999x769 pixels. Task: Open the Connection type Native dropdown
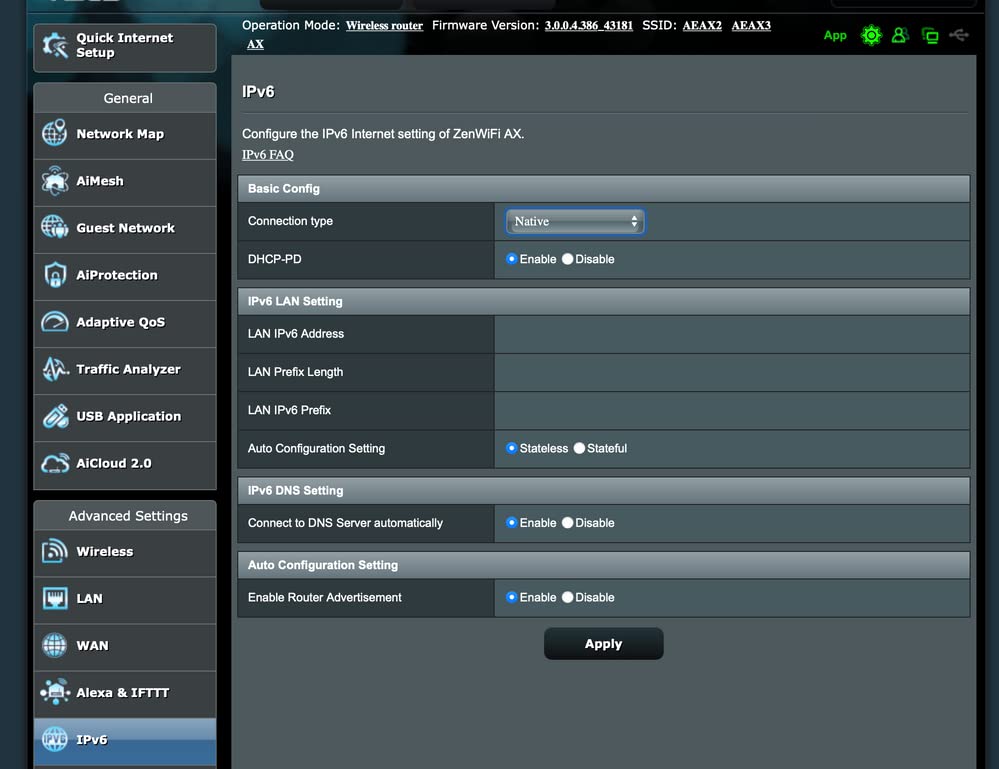click(575, 222)
